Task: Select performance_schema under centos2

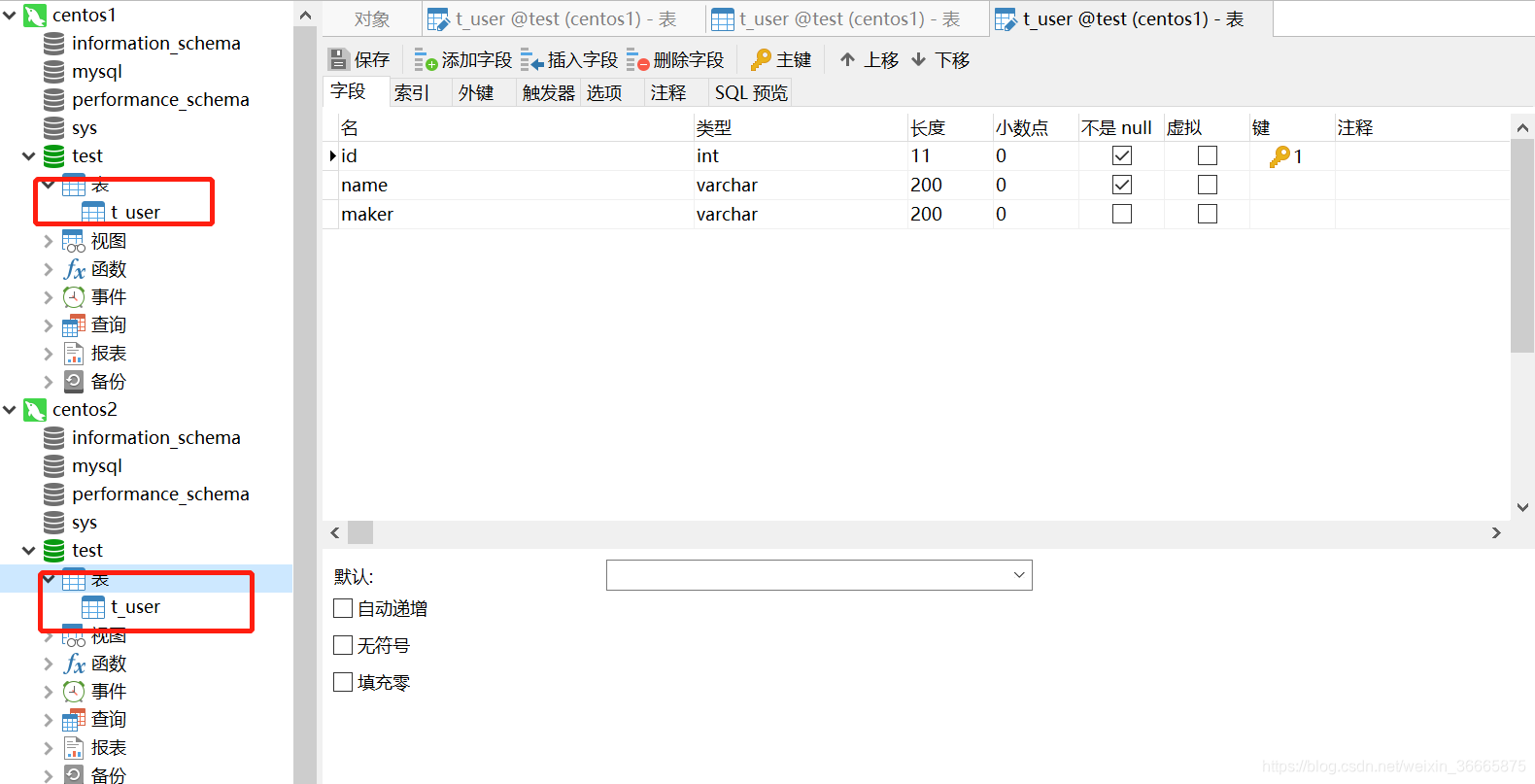Action: click(x=160, y=494)
